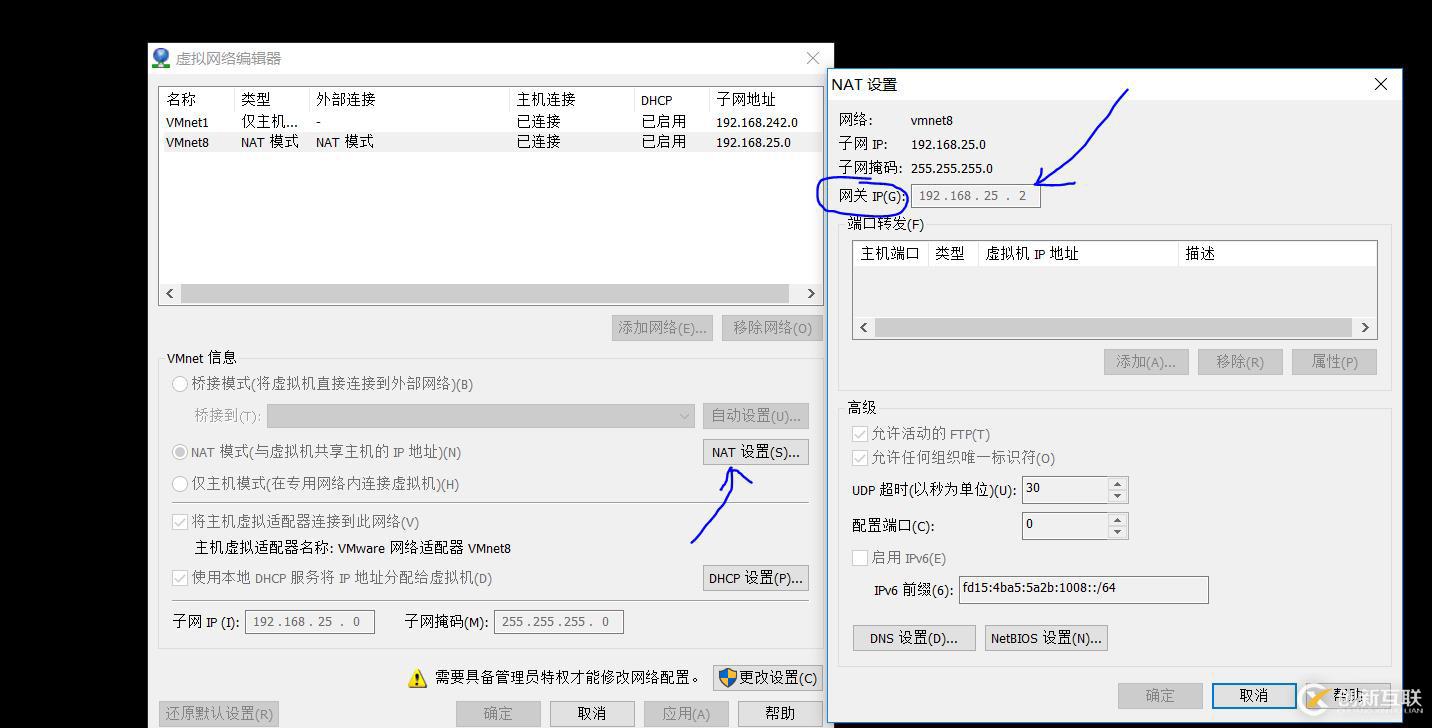Click the 描述 column header
Screen dimensions: 1432x728
[x=1277, y=254]
